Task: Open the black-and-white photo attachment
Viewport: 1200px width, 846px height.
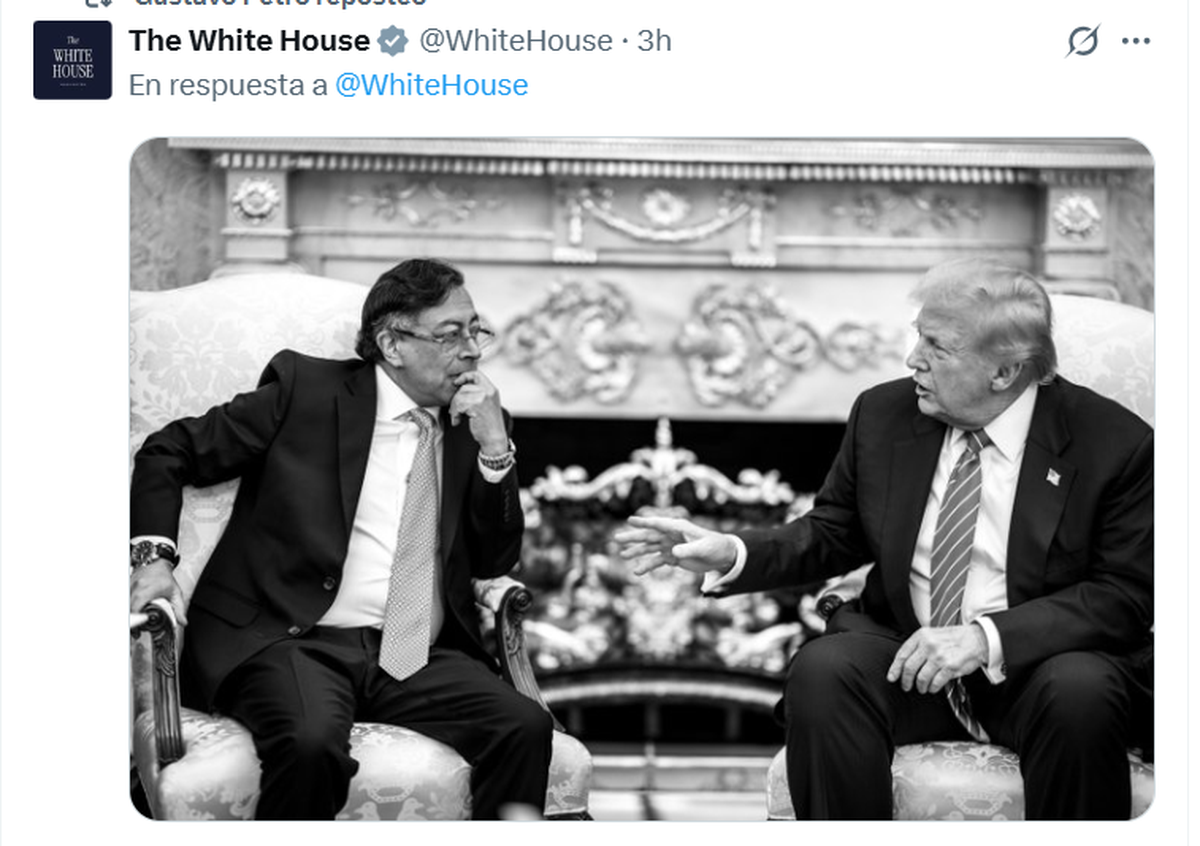Action: [642, 479]
